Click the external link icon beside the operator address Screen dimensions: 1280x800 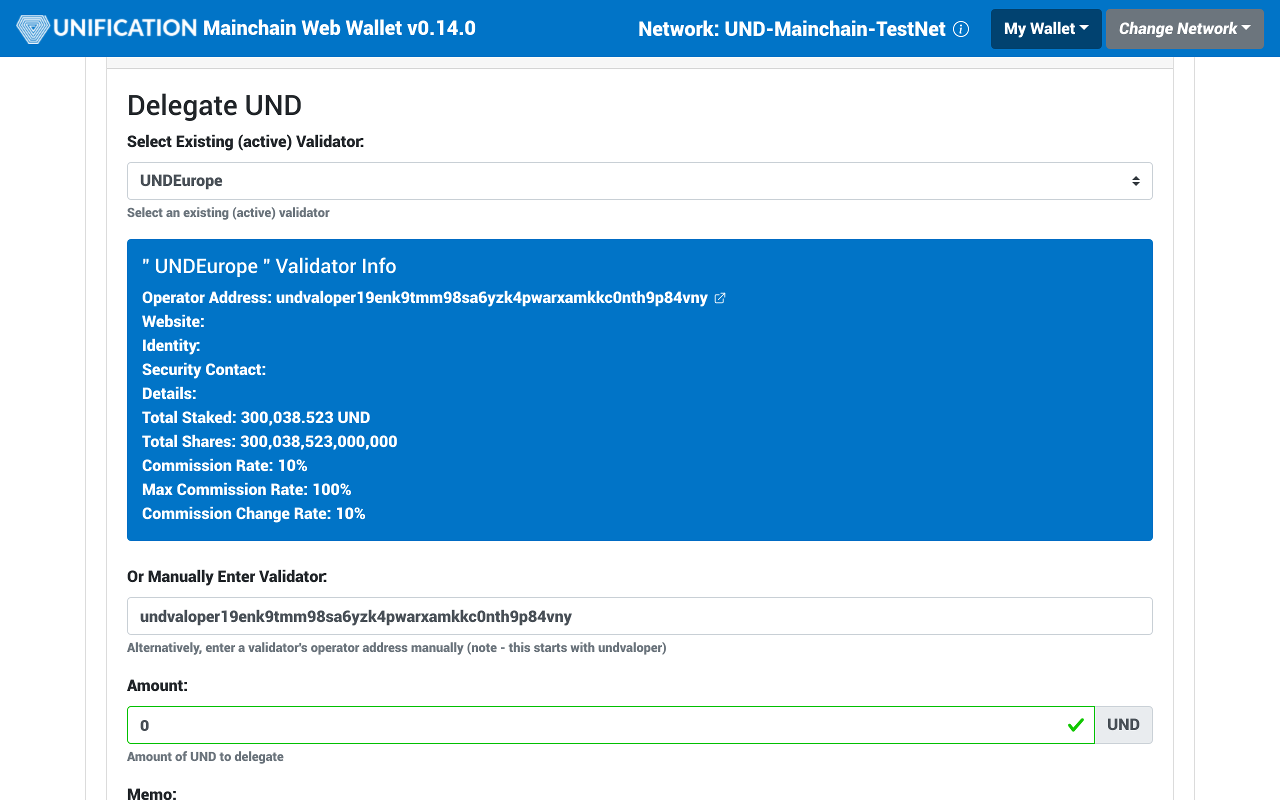[719, 297]
